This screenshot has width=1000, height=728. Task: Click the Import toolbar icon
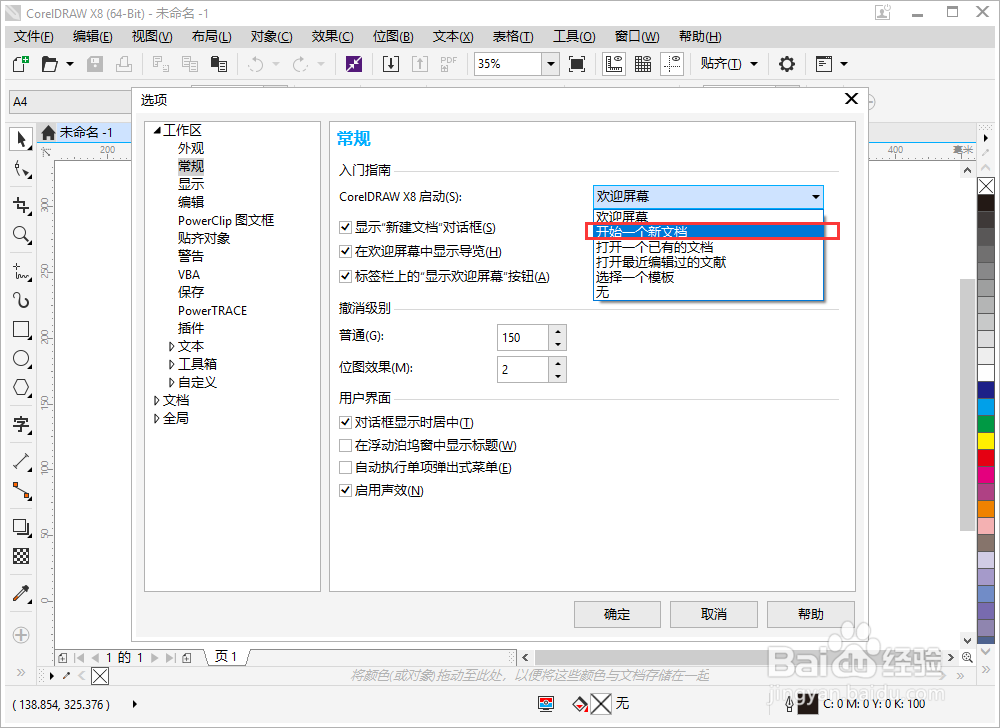[390, 64]
